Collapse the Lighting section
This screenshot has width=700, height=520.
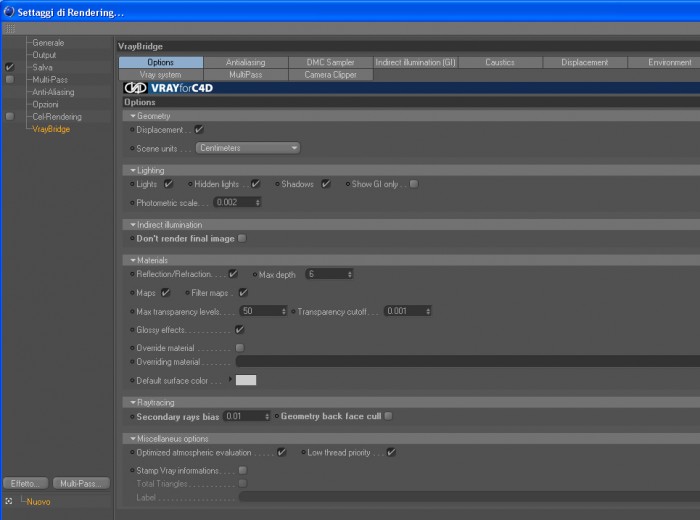133,170
